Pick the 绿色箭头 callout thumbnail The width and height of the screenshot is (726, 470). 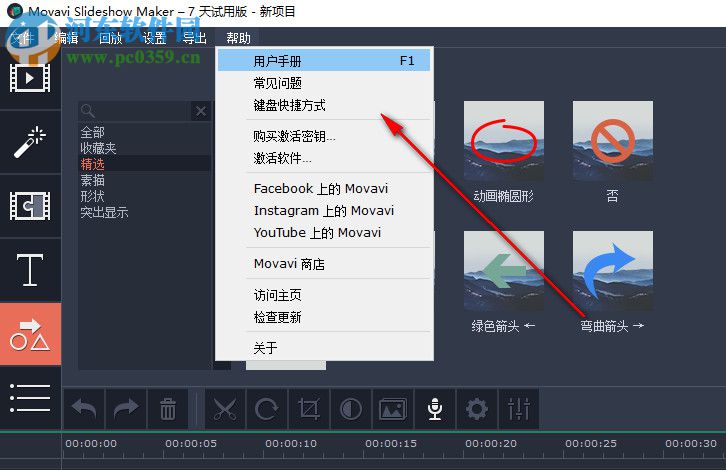coord(504,271)
